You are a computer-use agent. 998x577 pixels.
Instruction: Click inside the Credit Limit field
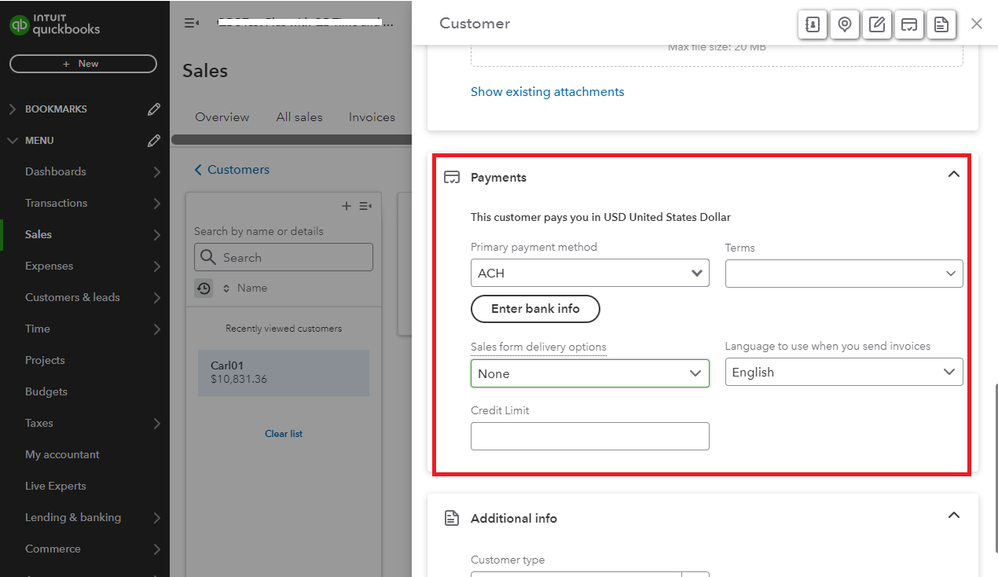click(x=590, y=436)
